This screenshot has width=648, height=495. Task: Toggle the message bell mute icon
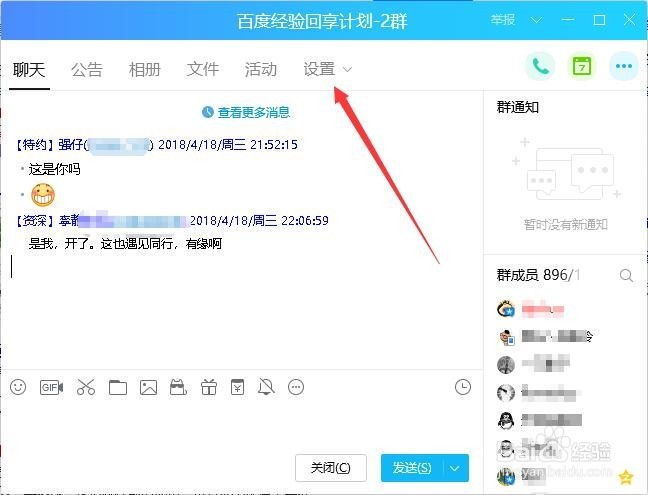point(266,387)
